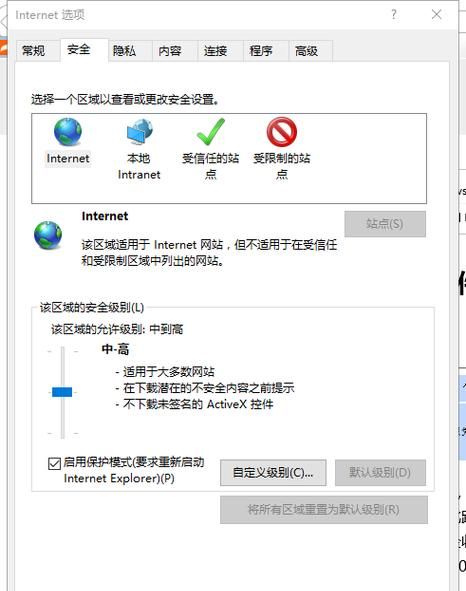The image size is (466, 591).
Task: Switch to the 程序 tab
Action: pyautogui.click(x=261, y=51)
